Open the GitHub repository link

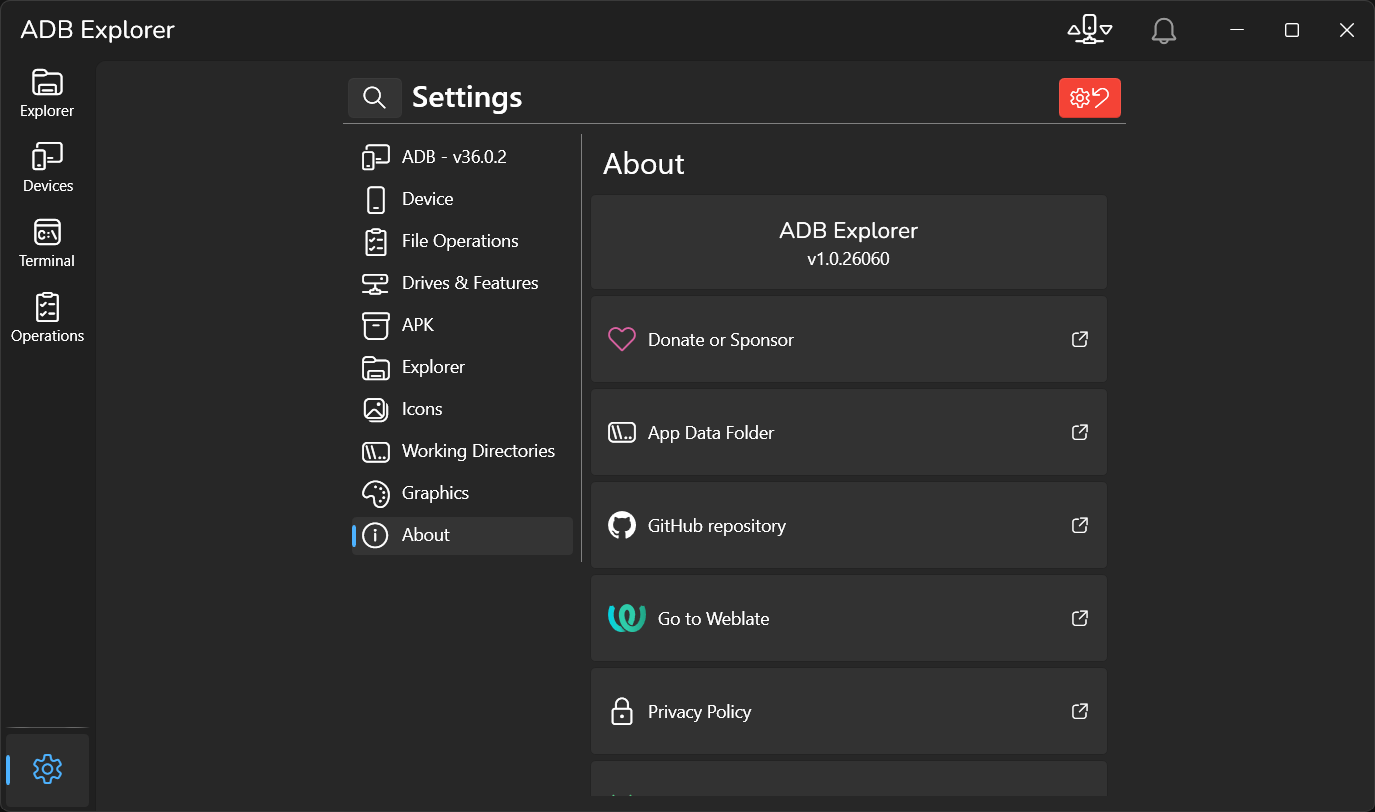pos(849,525)
